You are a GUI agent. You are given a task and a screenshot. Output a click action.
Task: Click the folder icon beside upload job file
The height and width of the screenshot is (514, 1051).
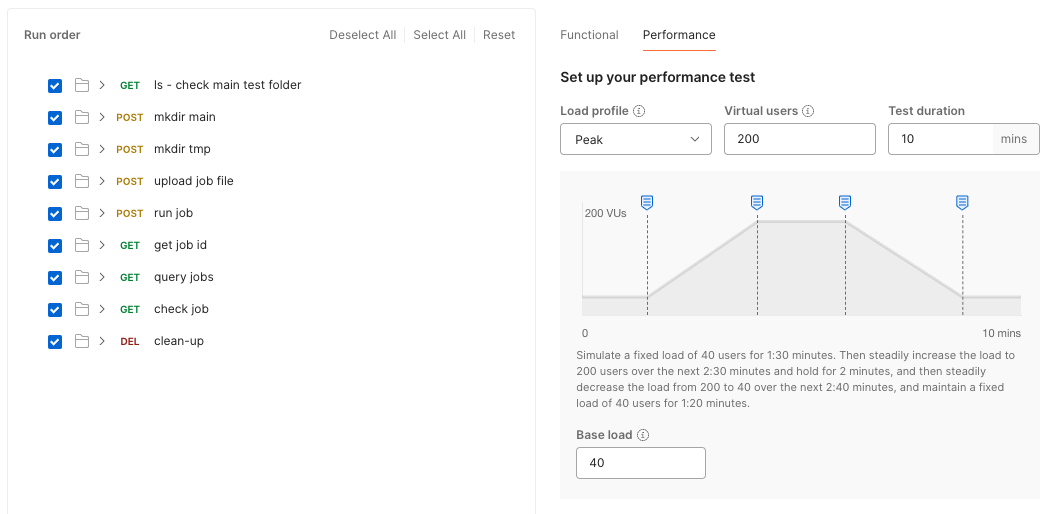(82, 181)
